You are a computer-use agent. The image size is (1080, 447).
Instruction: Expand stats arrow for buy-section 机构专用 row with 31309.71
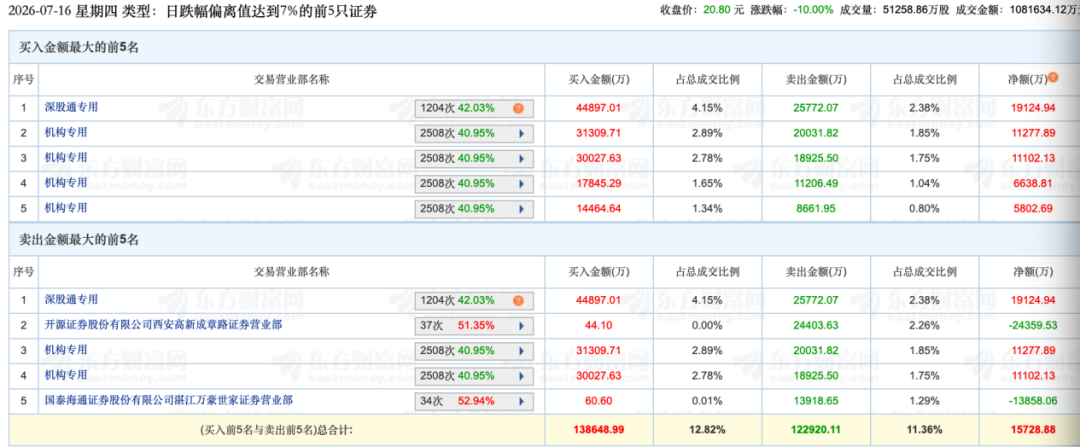[521, 134]
